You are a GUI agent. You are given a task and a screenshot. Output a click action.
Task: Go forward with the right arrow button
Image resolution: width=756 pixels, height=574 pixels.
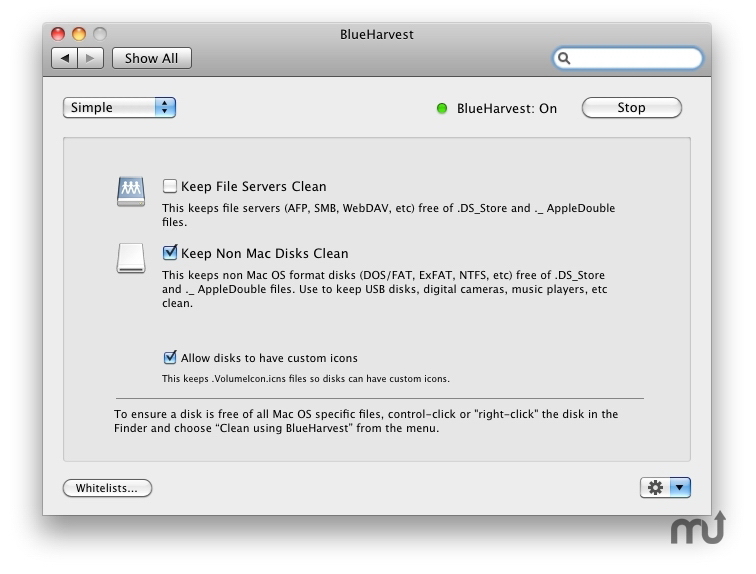(89, 58)
